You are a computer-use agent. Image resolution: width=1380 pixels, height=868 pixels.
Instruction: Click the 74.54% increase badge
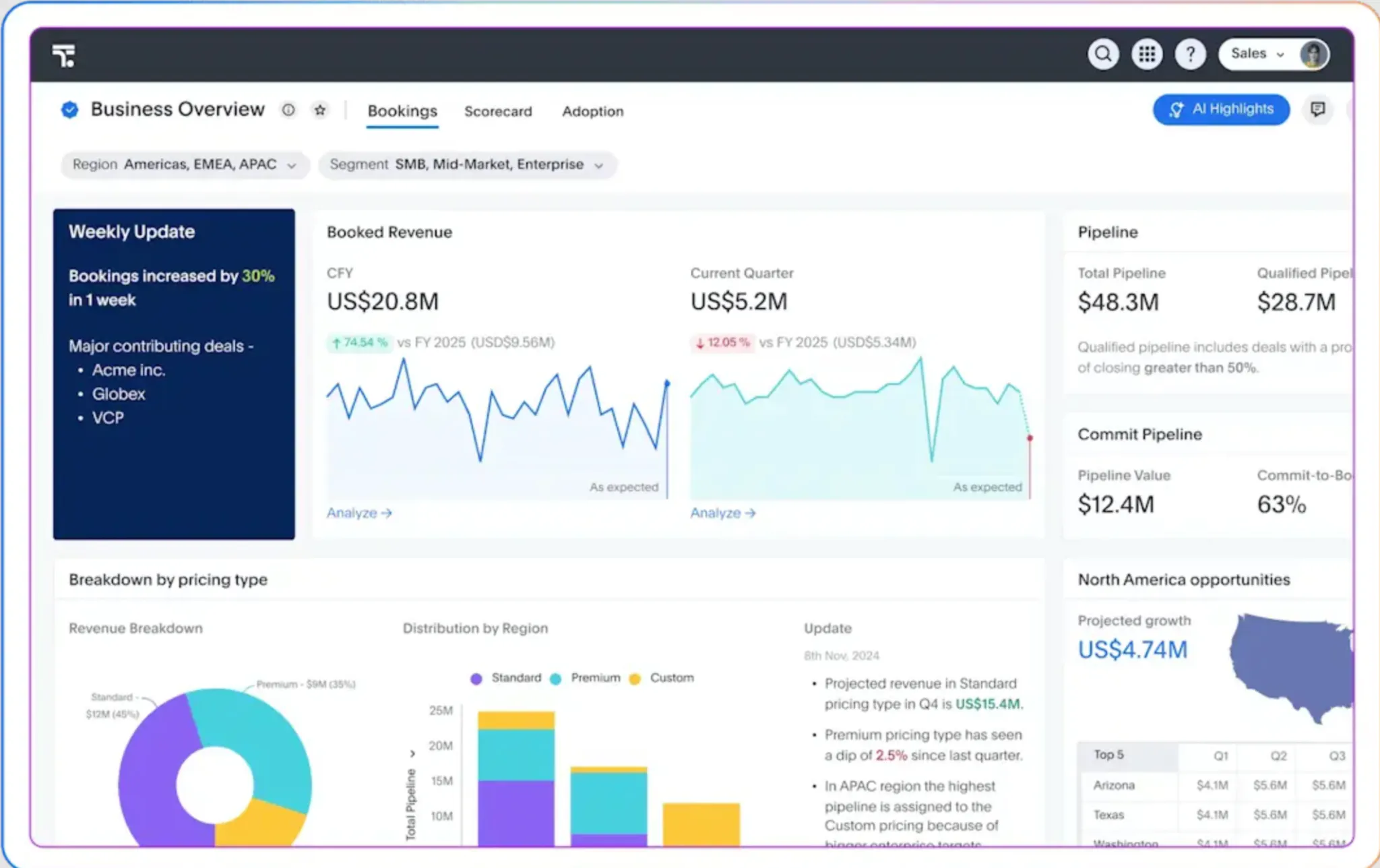[x=359, y=342]
